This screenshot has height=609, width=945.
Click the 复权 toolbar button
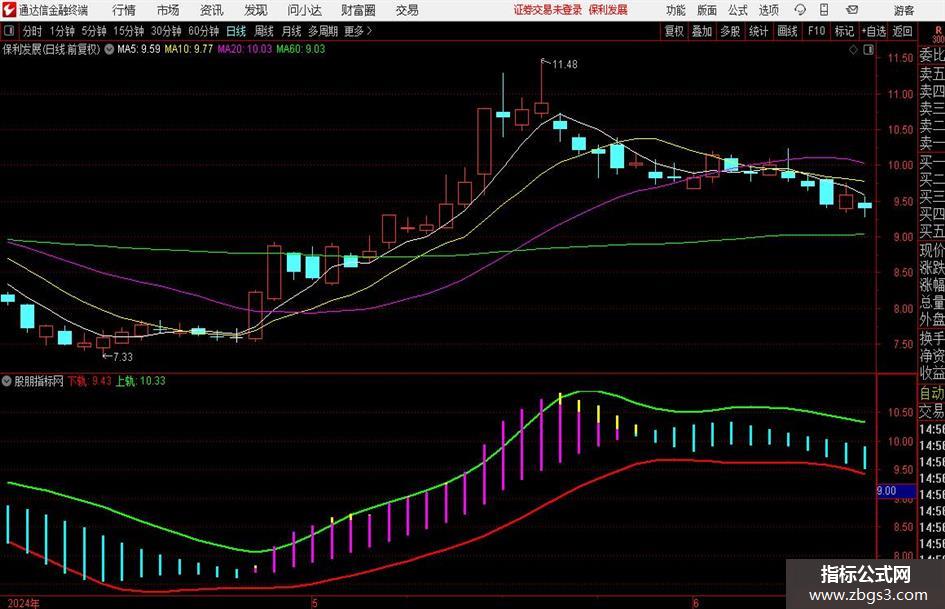[x=674, y=31]
